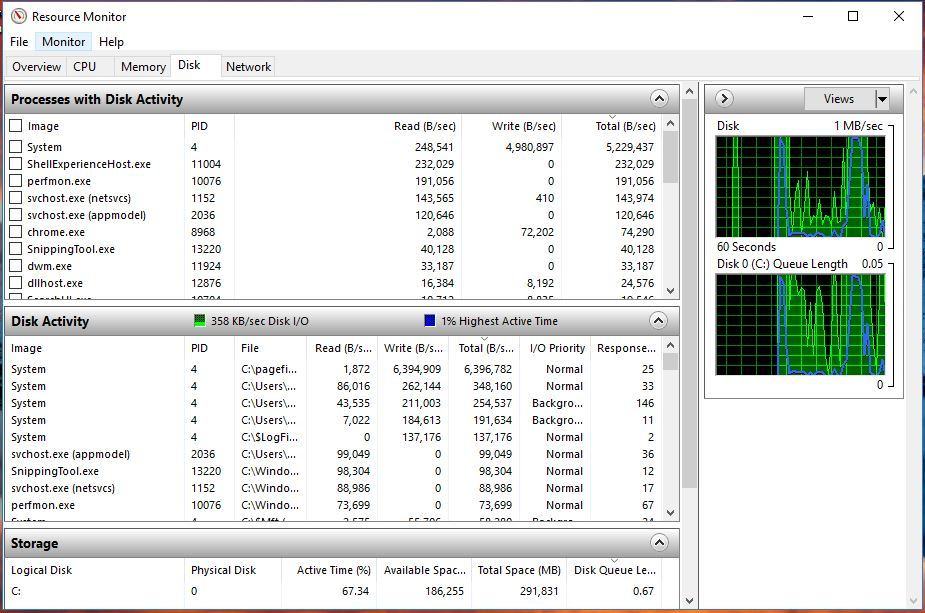Click the 5,229,437 total value for System
This screenshot has height=613, width=925.
pos(629,147)
